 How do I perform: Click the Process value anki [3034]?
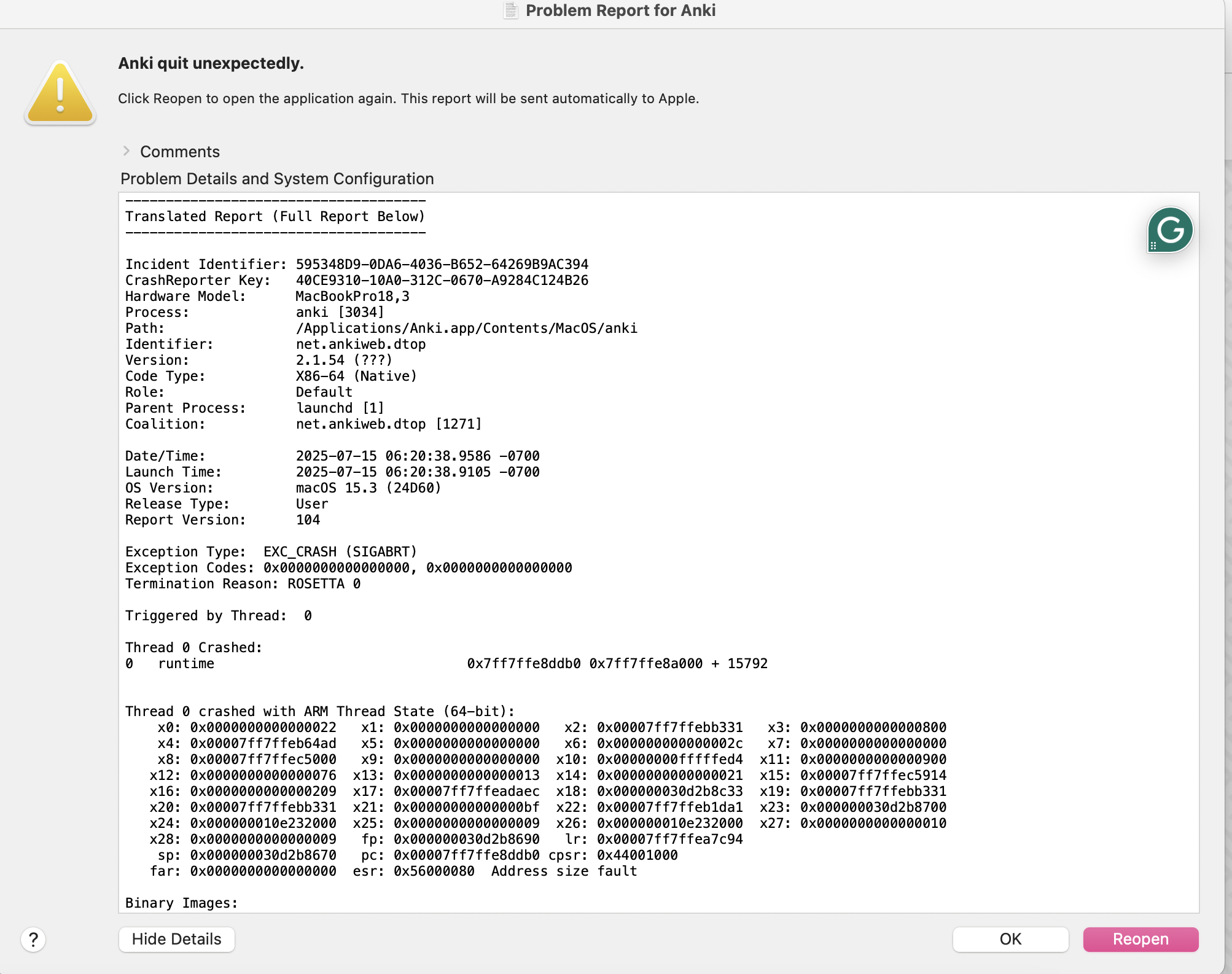[x=340, y=312]
